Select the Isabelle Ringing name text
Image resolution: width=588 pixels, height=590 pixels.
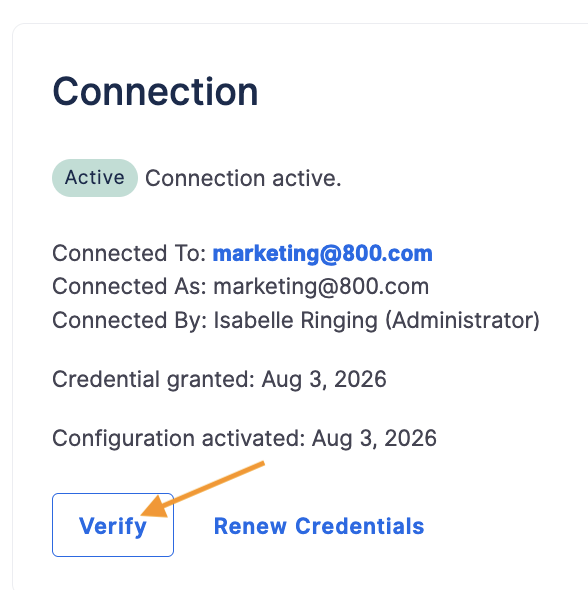pyautogui.click(x=296, y=321)
